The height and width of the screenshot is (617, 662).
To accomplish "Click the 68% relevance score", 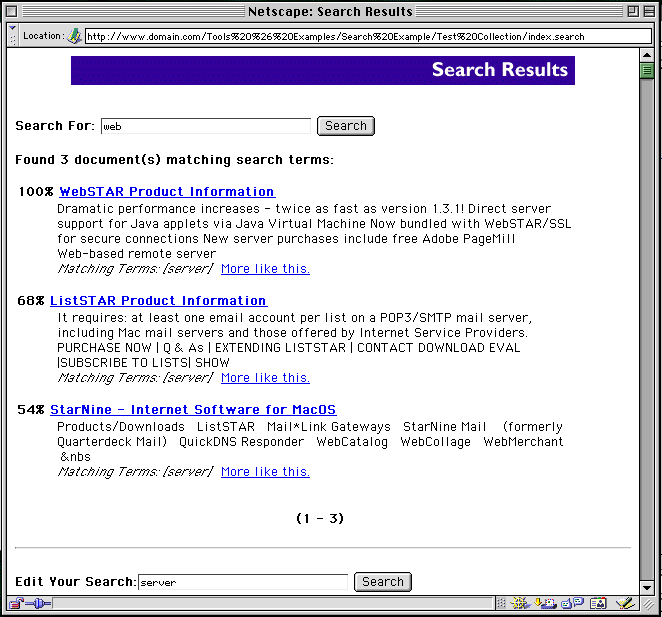I will tap(31, 301).
